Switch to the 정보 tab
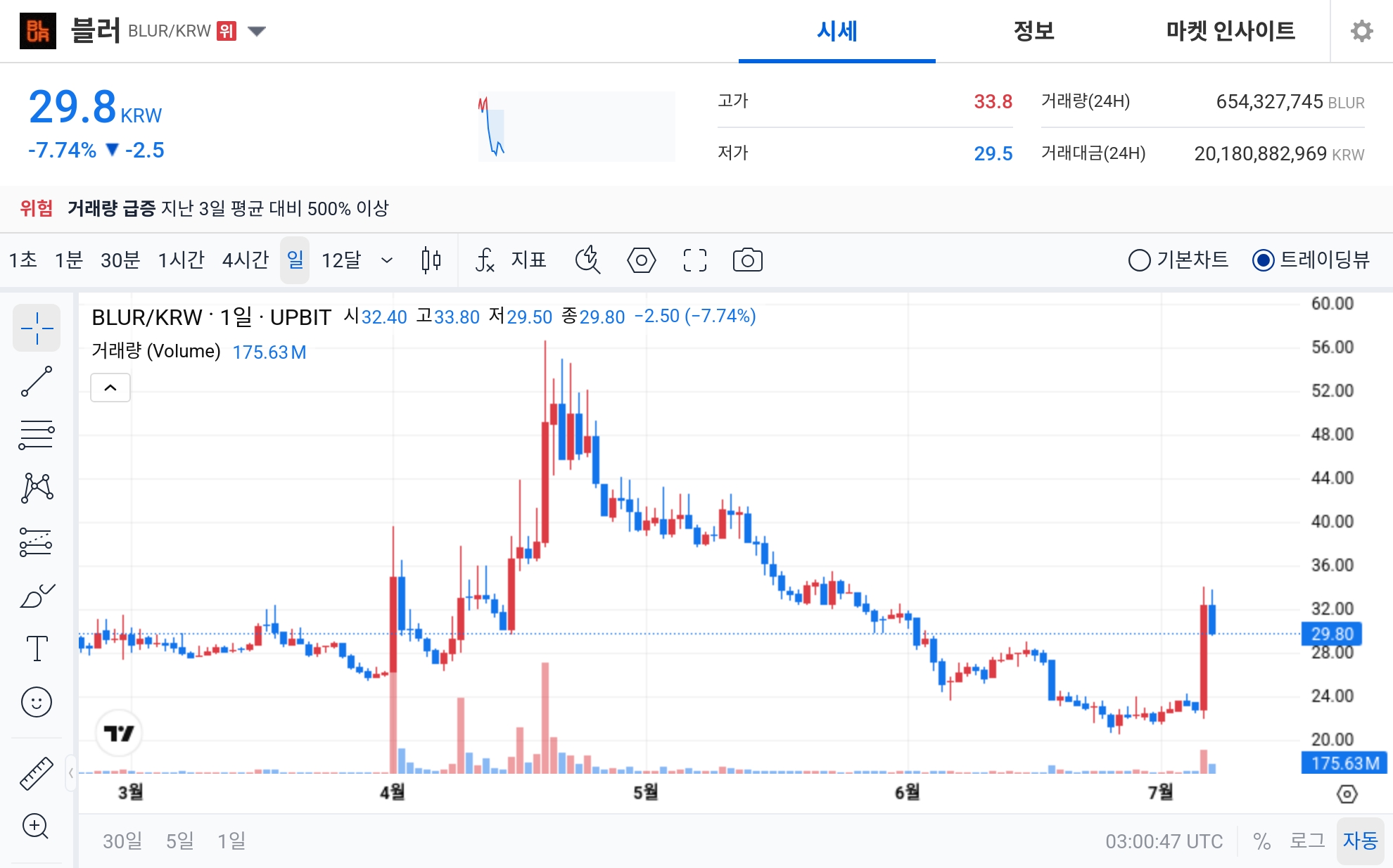This screenshot has width=1393, height=868. [1033, 31]
